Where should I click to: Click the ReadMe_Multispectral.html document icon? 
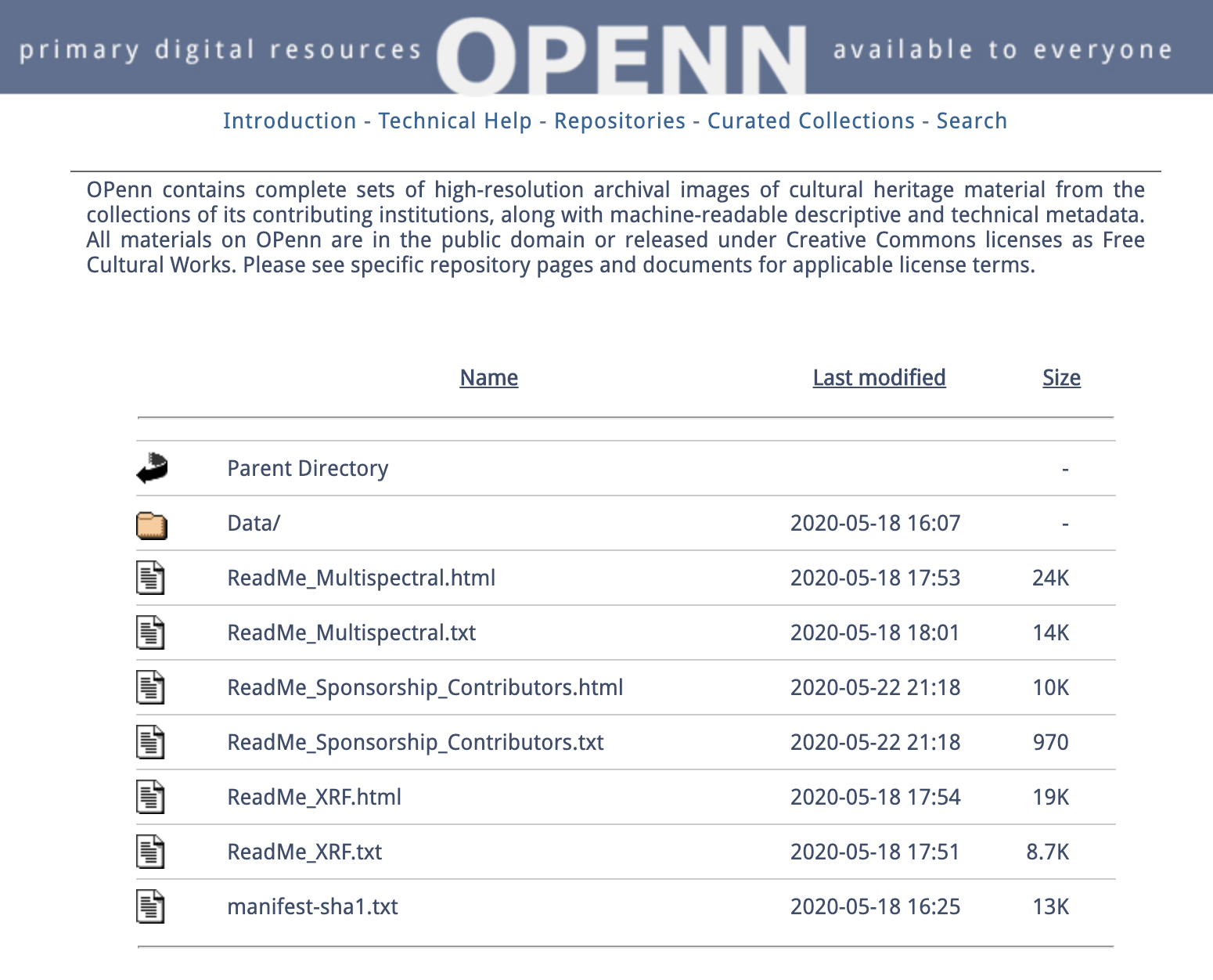click(152, 578)
